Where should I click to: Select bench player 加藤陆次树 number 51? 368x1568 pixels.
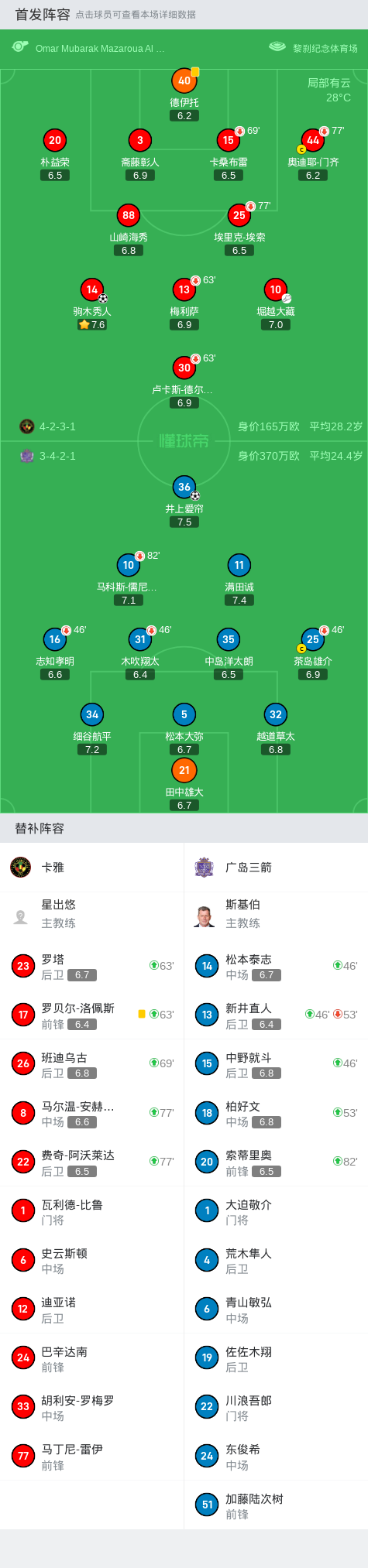[276, 1505]
